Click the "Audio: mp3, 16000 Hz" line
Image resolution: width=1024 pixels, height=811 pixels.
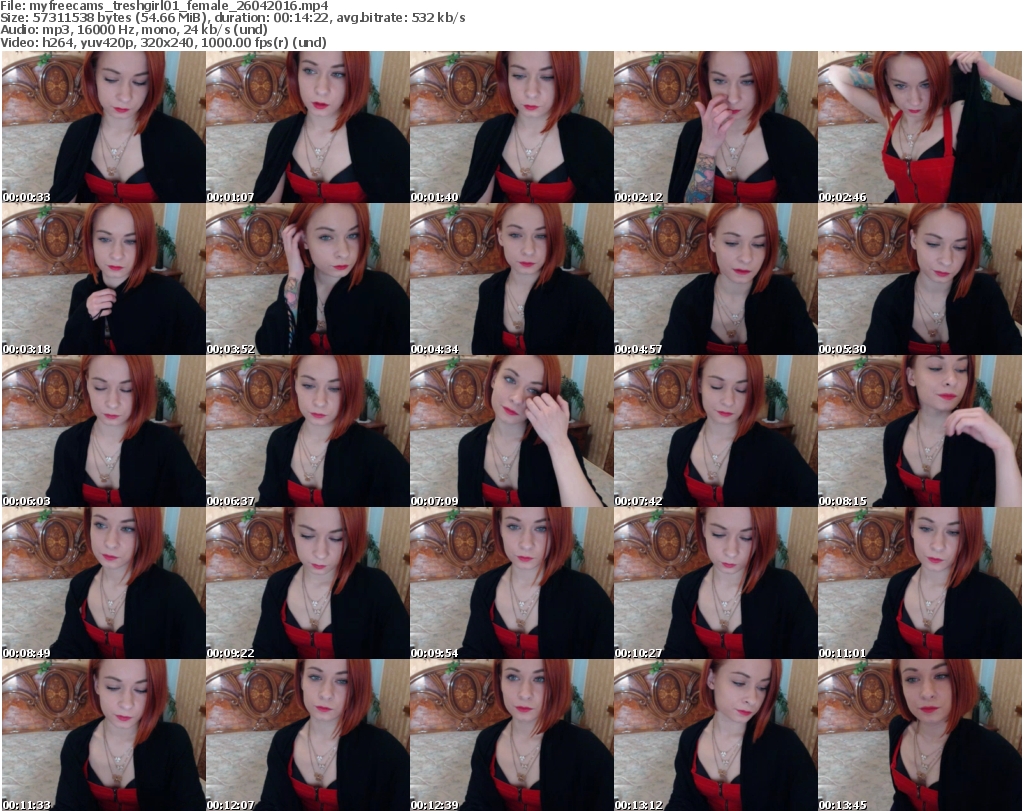134,30
